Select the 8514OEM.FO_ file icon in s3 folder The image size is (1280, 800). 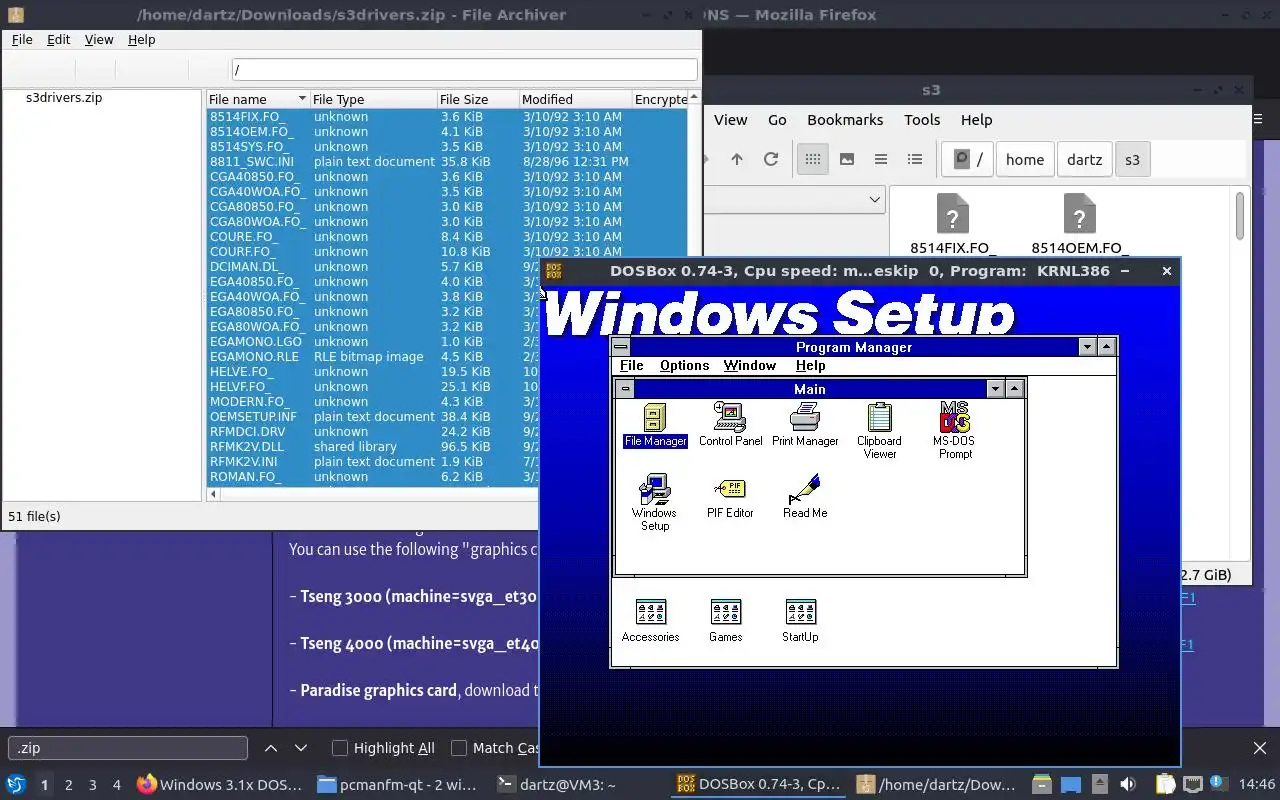(1079, 224)
